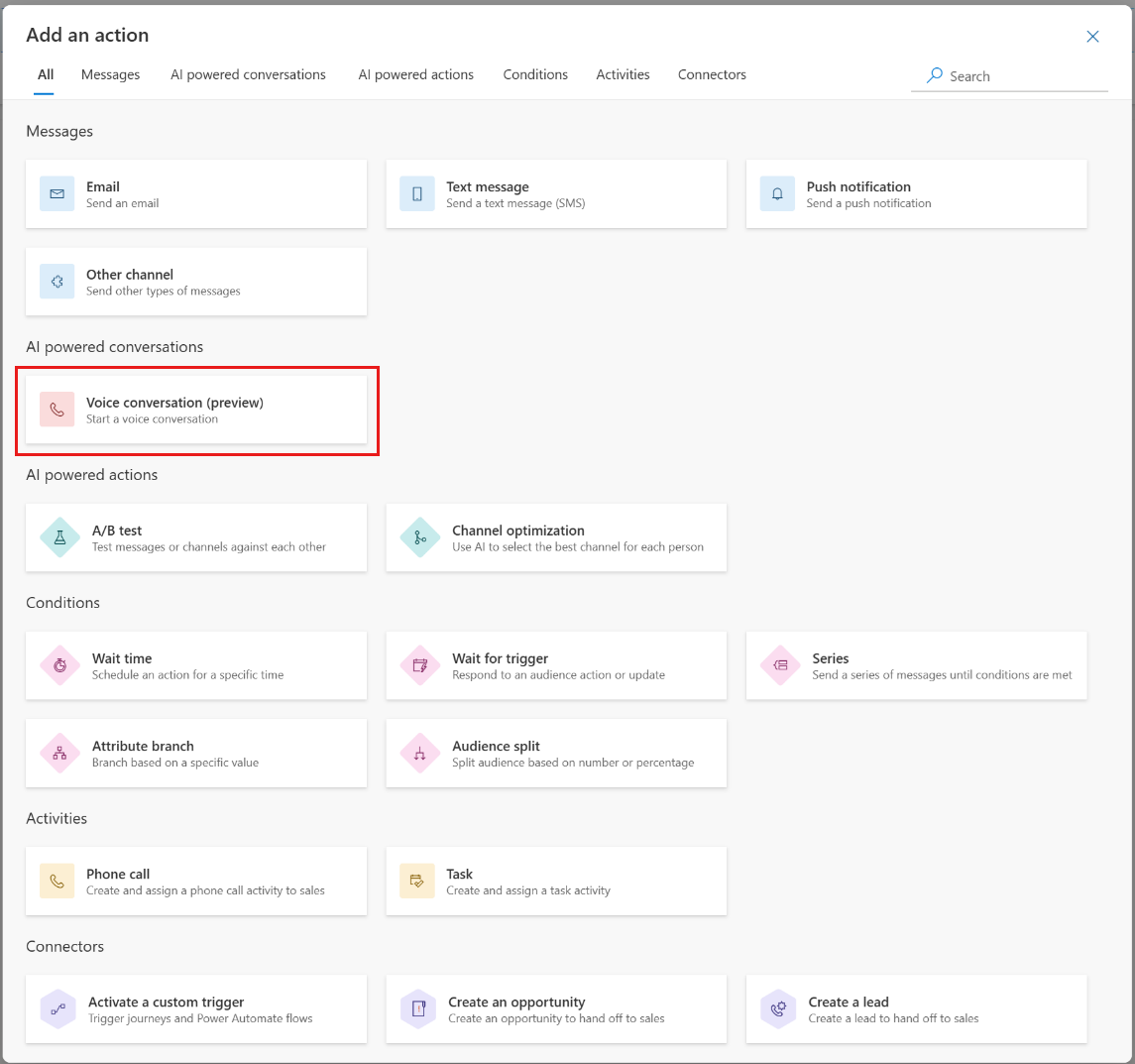Click the Voice conversation phone icon
This screenshot has width=1135, height=1064.
point(57,410)
